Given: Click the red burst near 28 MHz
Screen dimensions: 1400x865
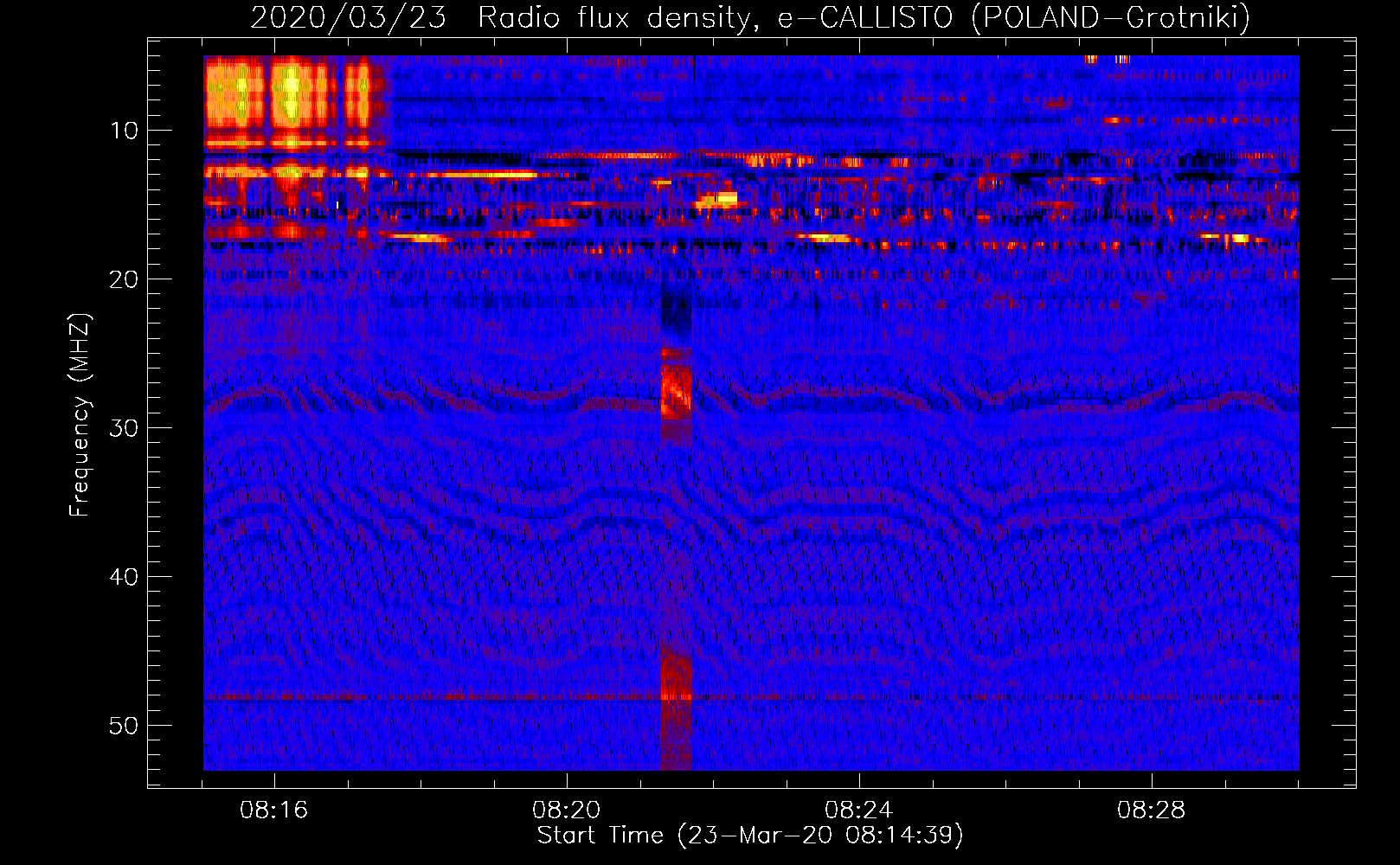Looking at the screenshot, I should click(x=676, y=391).
